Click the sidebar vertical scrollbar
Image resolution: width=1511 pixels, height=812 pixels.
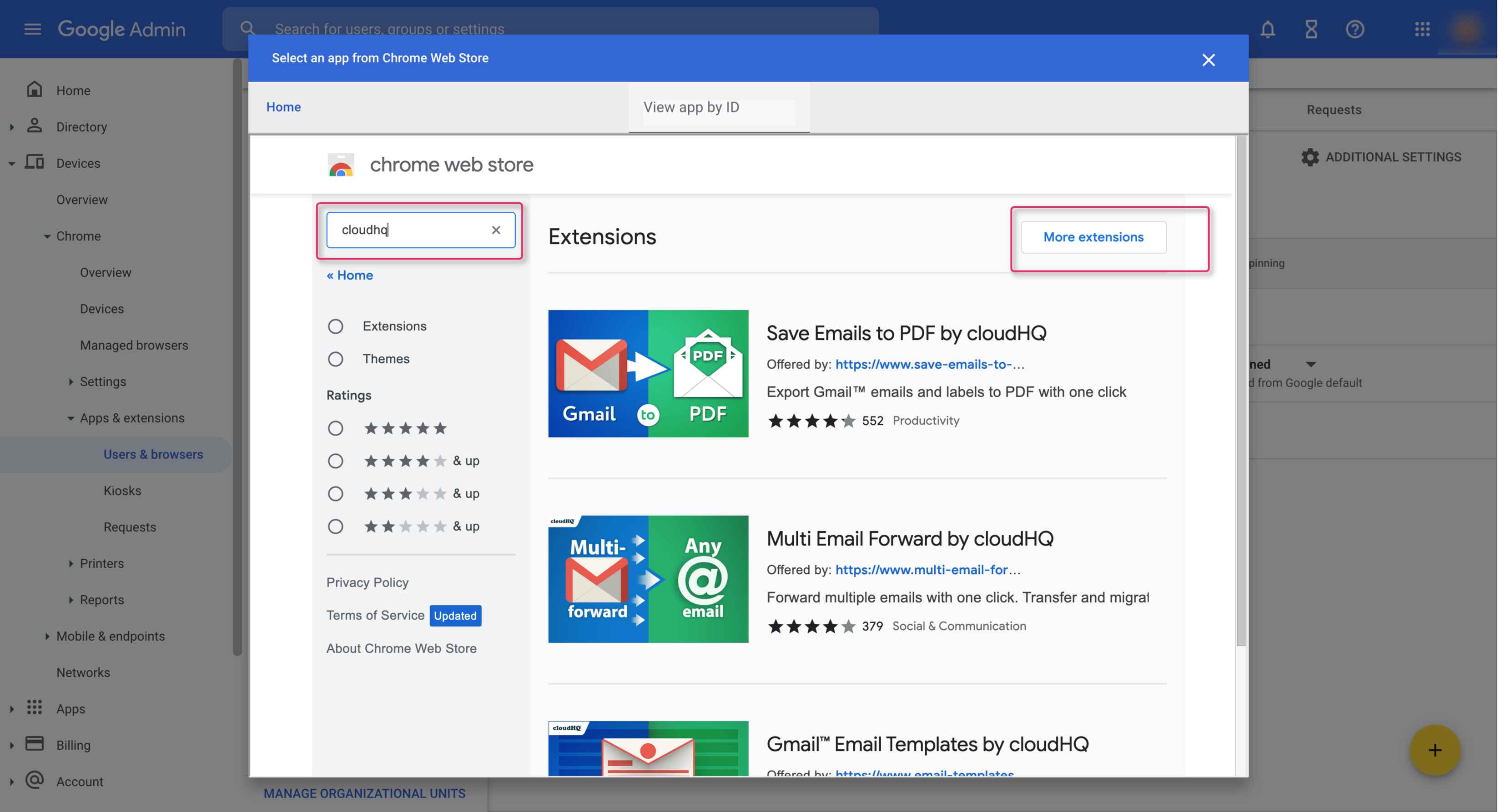(x=237, y=356)
